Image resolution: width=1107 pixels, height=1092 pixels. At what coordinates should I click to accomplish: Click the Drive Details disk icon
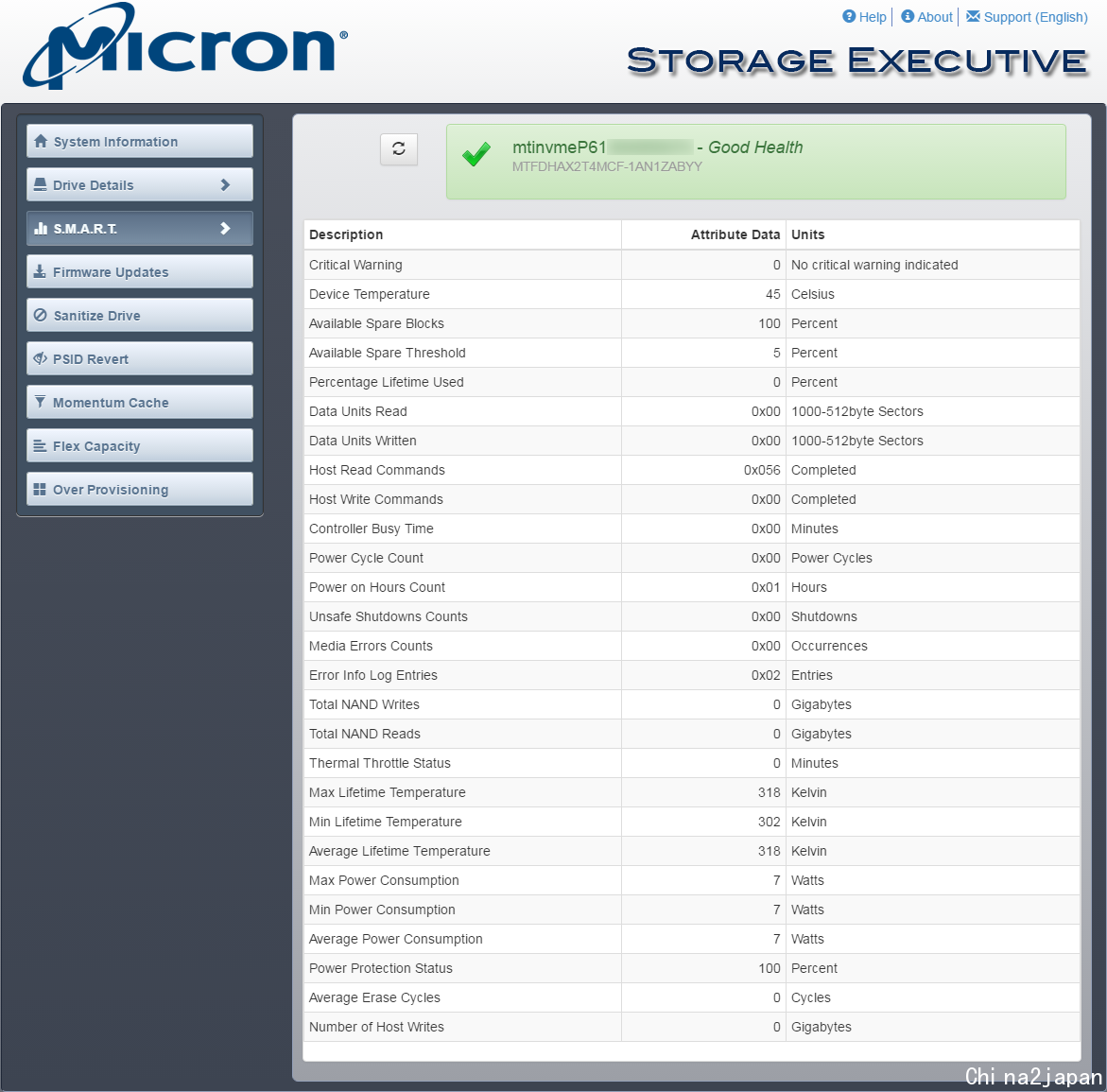pos(41,185)
